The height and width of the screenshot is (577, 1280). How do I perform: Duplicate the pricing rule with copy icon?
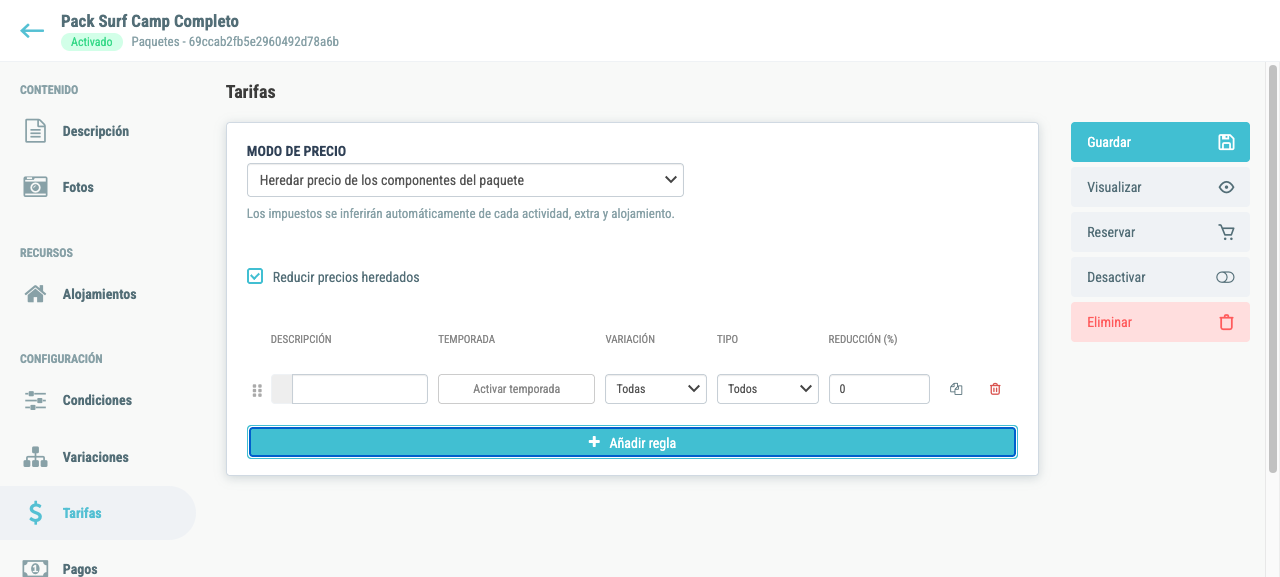[x=956, y=389]
